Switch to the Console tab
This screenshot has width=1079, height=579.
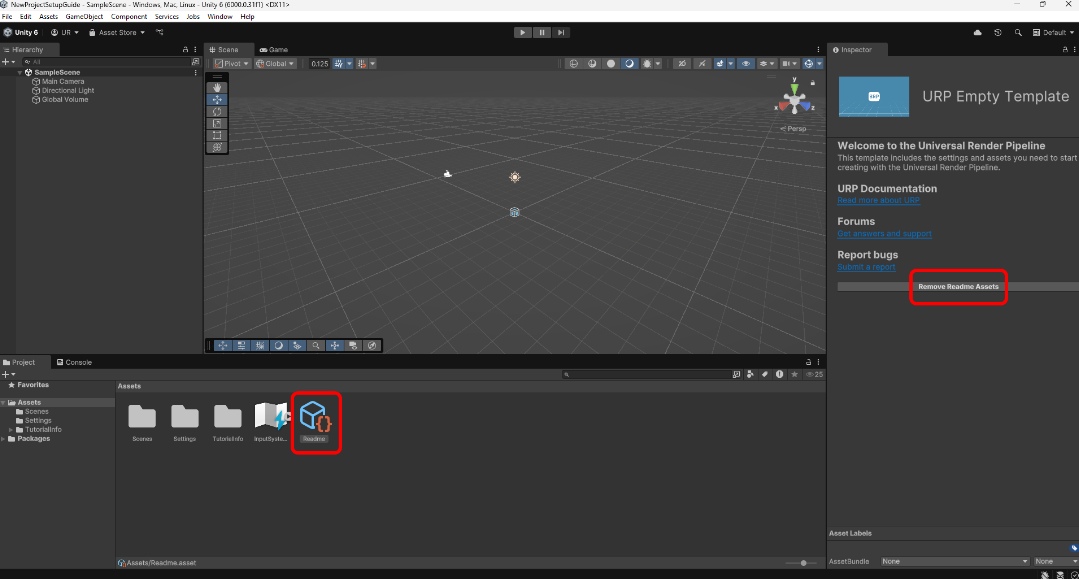pos(74,362)
